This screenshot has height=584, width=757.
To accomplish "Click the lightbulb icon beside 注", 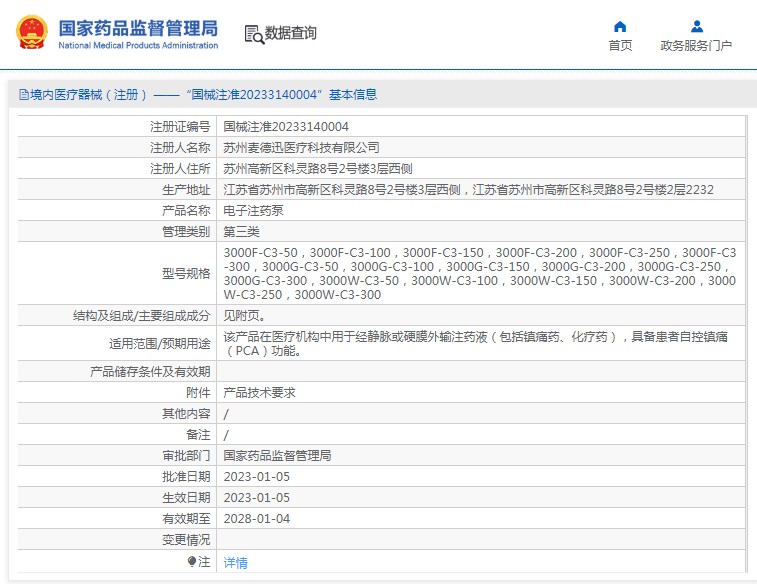I will tap(192, 562).
